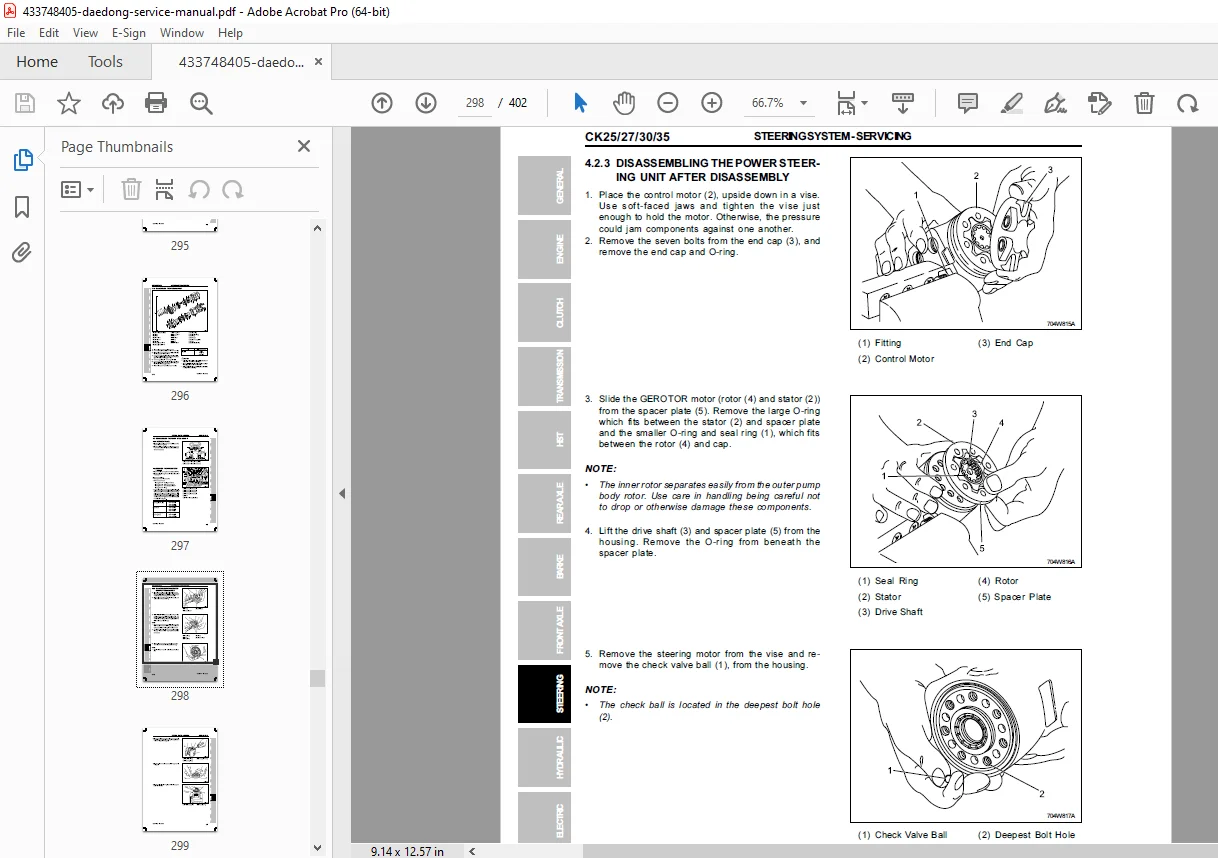Click the page size 9.14 x 12.57 in text
The image size is (1218, 858).
pos(406,851)
